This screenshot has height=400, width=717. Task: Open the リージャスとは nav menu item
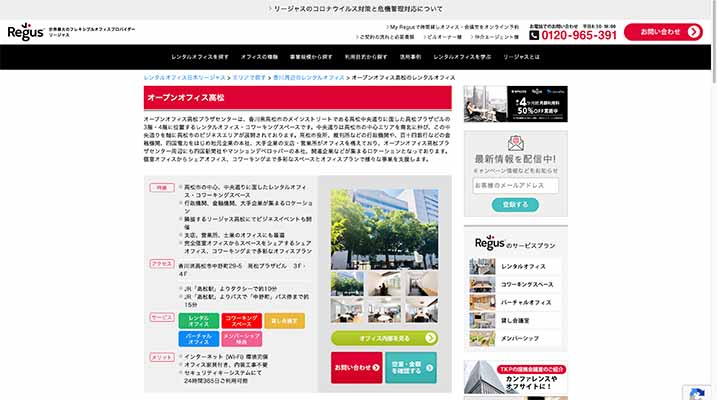point(521,57)
